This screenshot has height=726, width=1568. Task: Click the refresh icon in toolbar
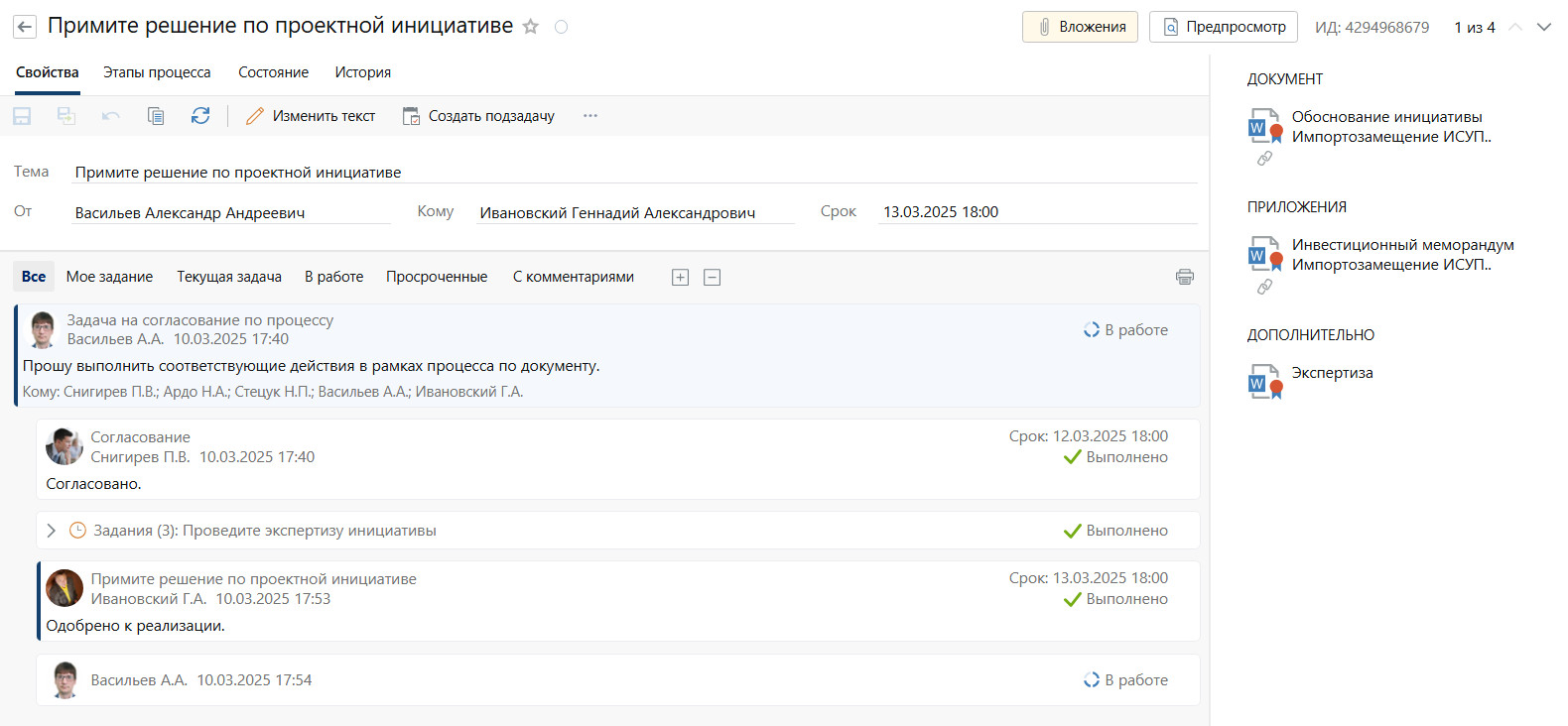point(200,116)
